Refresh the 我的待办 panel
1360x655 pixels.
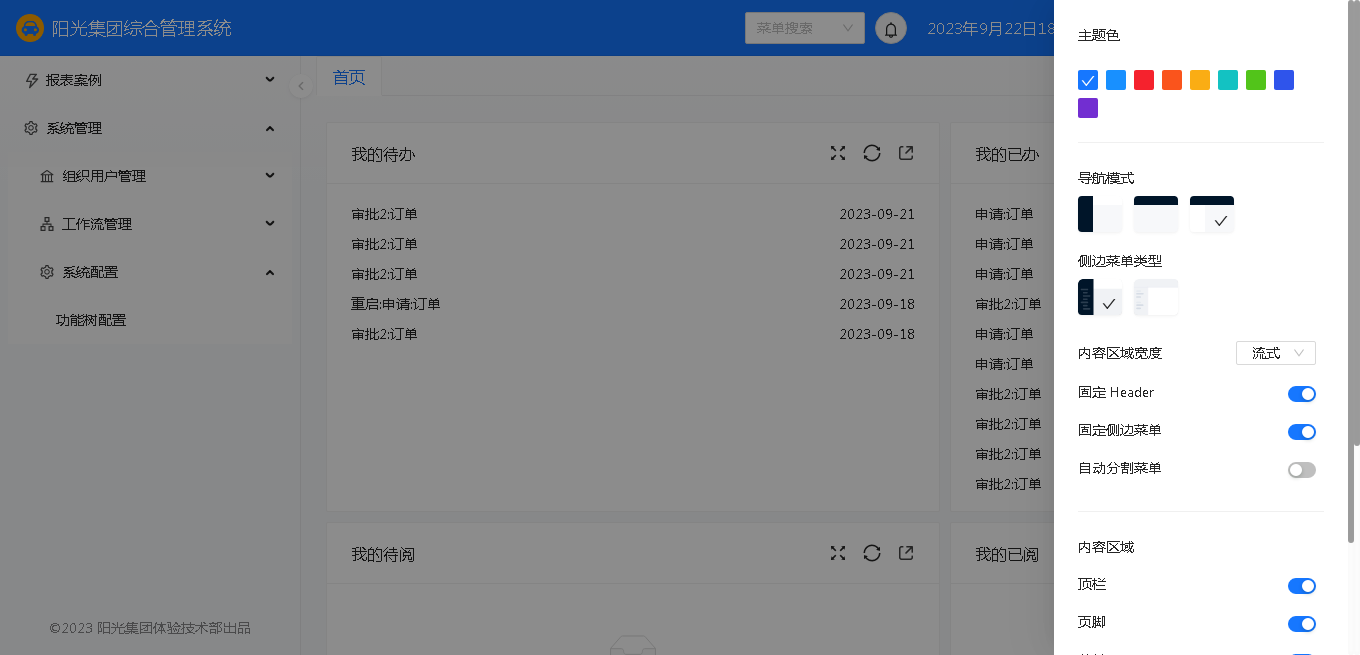tap(872, 153)
